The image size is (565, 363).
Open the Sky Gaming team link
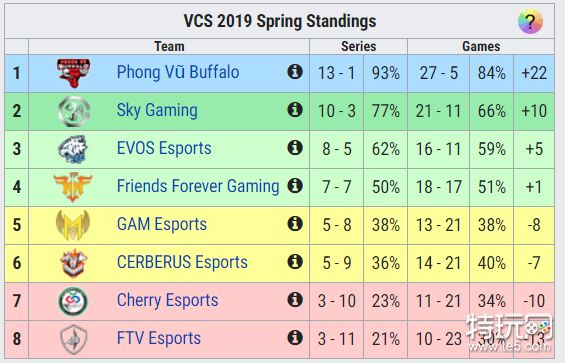(157, 110)
